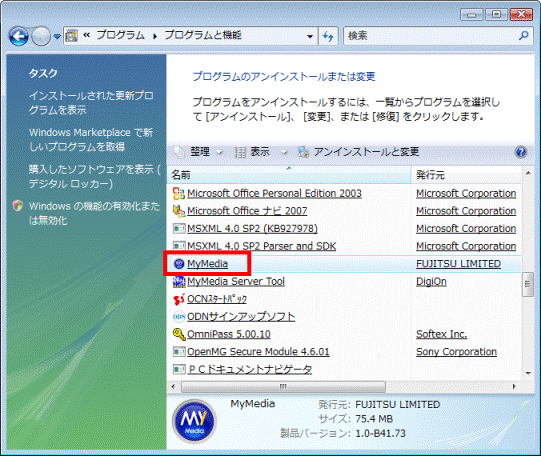Select Microsoft Office ナビ 2007 entry
Screen dimensions: 541x456
point(247,211)
